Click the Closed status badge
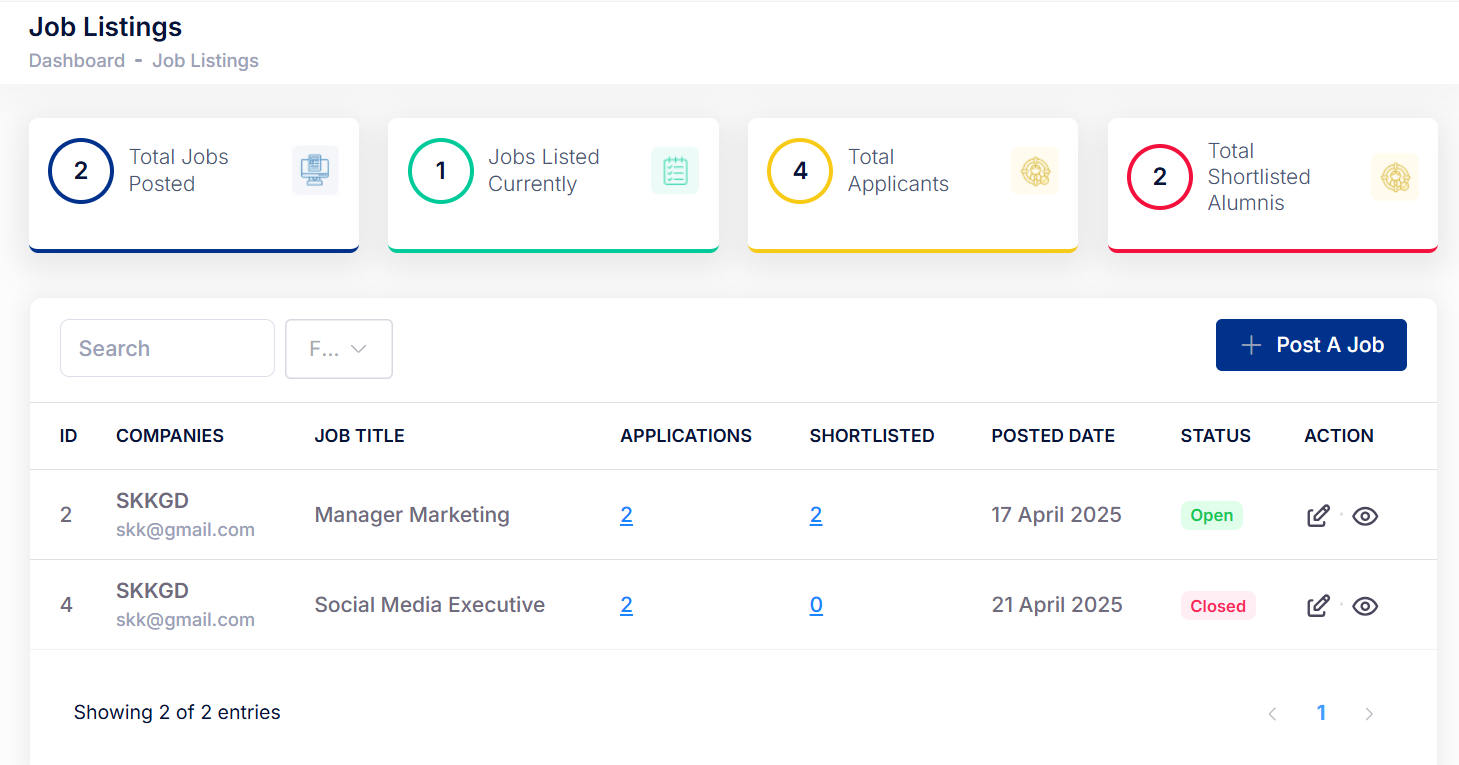The image size is (1459, 765). point(1218,605)
